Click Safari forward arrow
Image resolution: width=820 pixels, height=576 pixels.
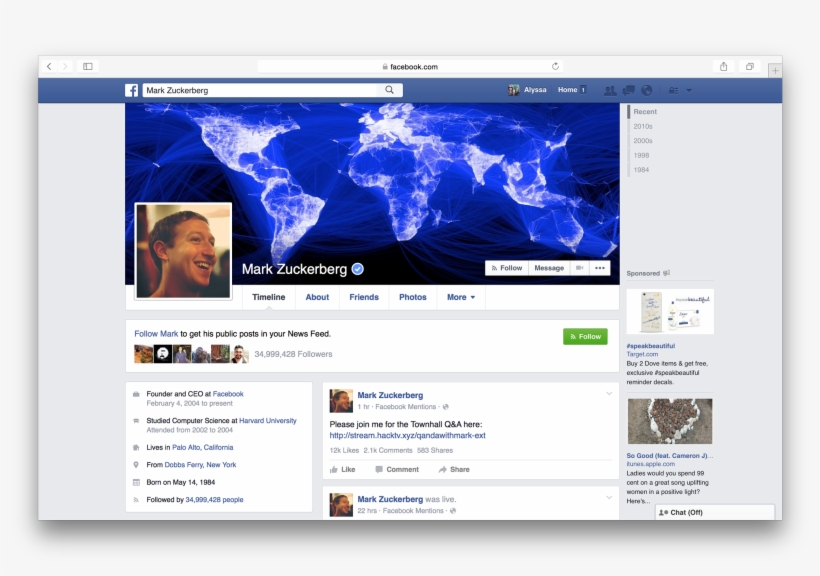tap(65, 66)
